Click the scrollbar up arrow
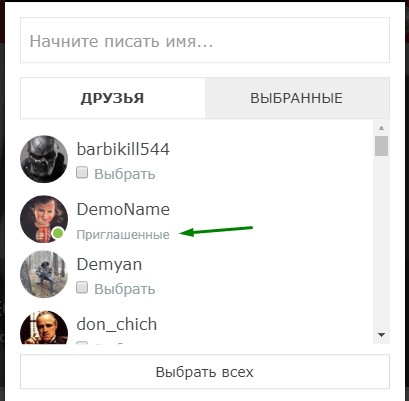Viewport: 409px width, 401px height. 382,128
